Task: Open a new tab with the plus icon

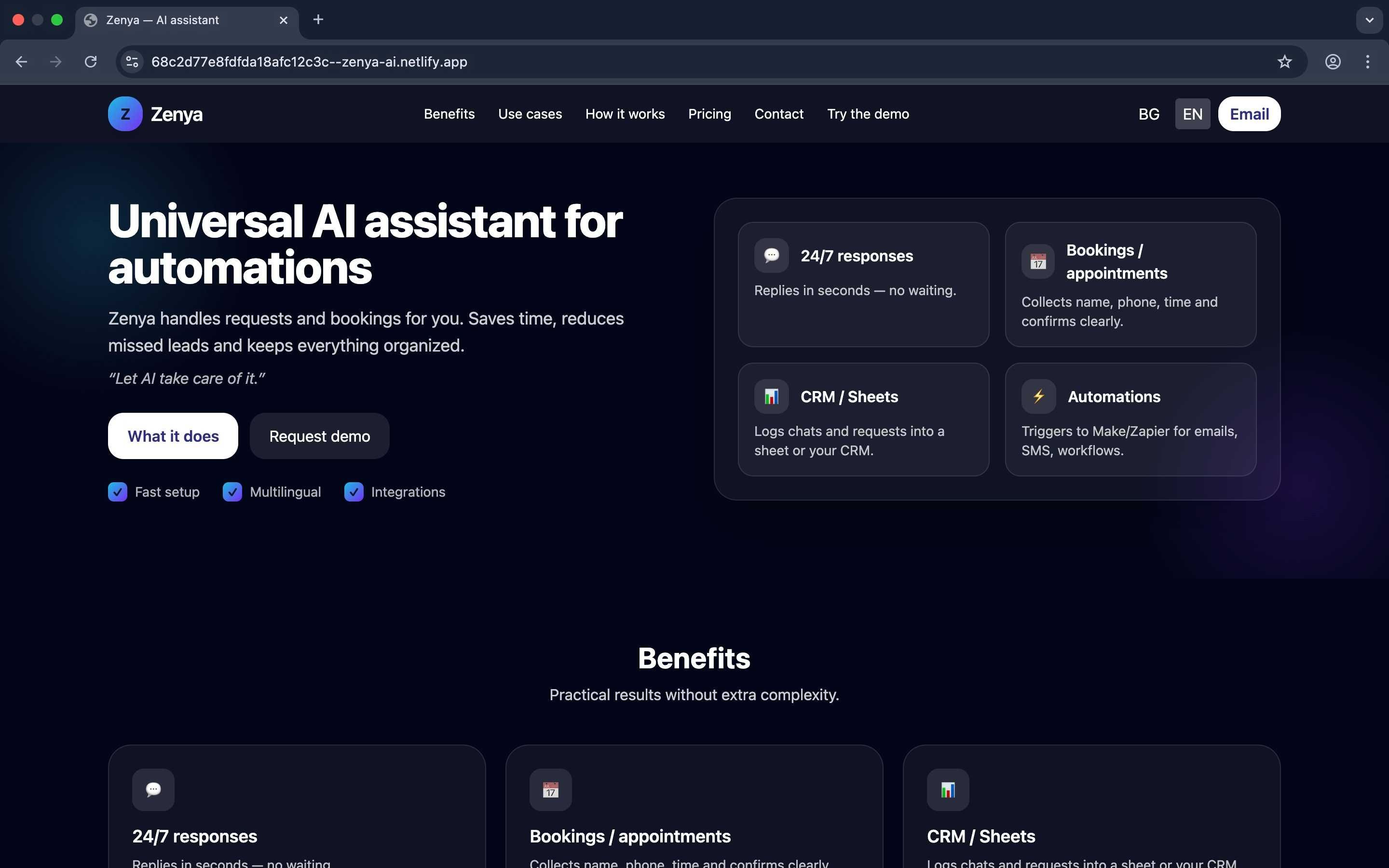Action: coord(318,19)
